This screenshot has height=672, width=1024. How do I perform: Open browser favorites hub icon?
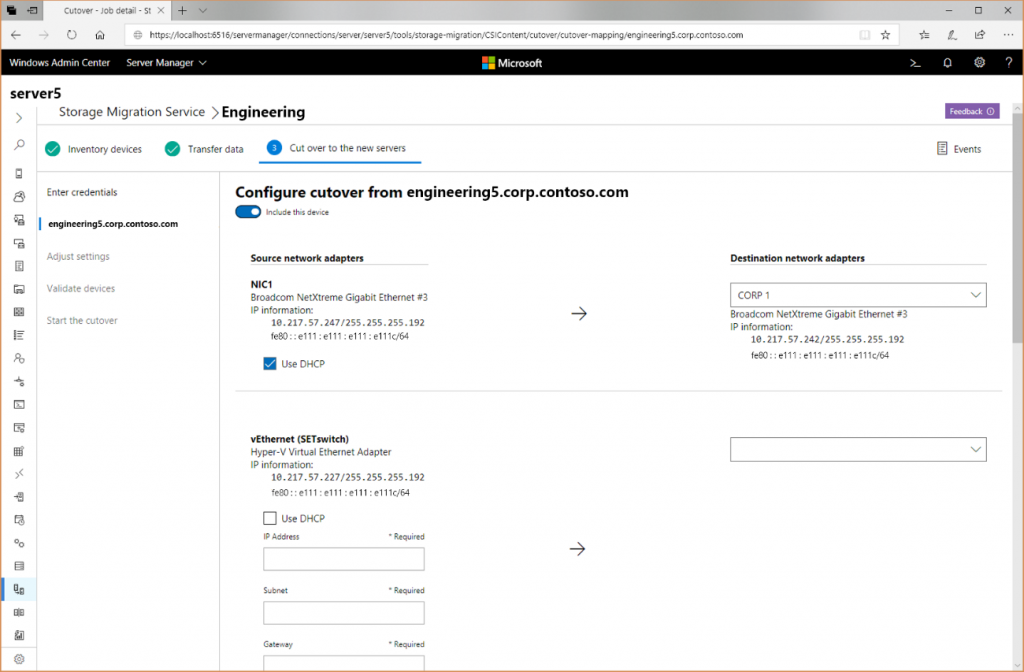pyautogui.click(x=924, y=35)
